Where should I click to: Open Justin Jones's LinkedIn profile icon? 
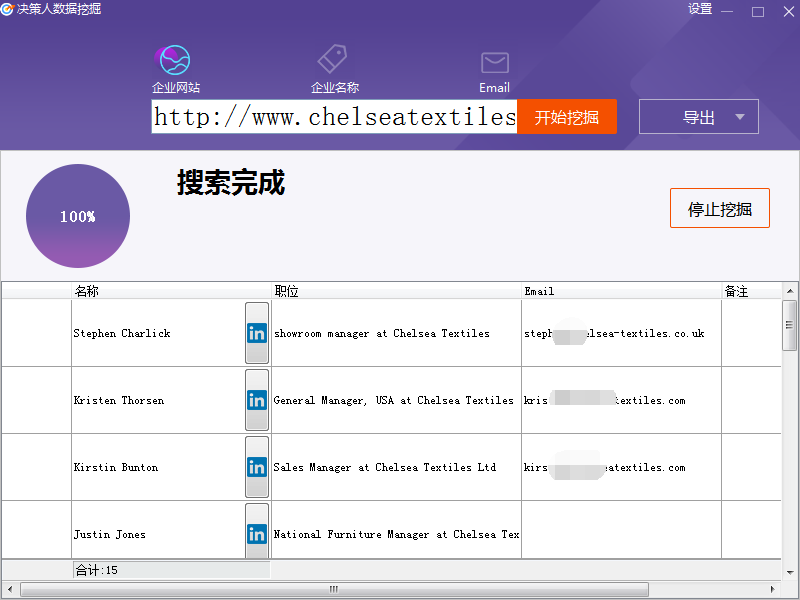257,532
